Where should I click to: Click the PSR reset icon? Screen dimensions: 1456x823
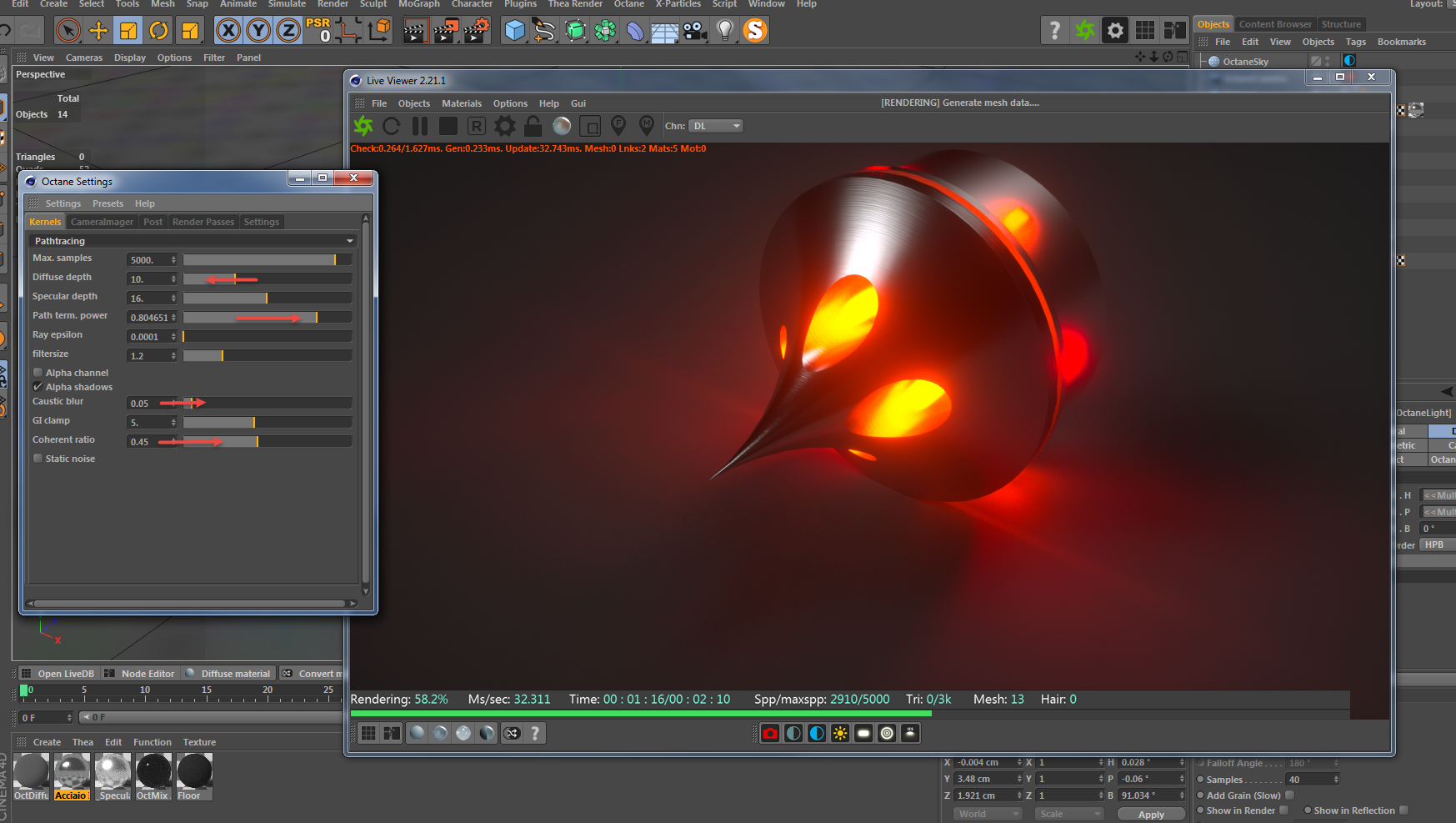point(318,31)
